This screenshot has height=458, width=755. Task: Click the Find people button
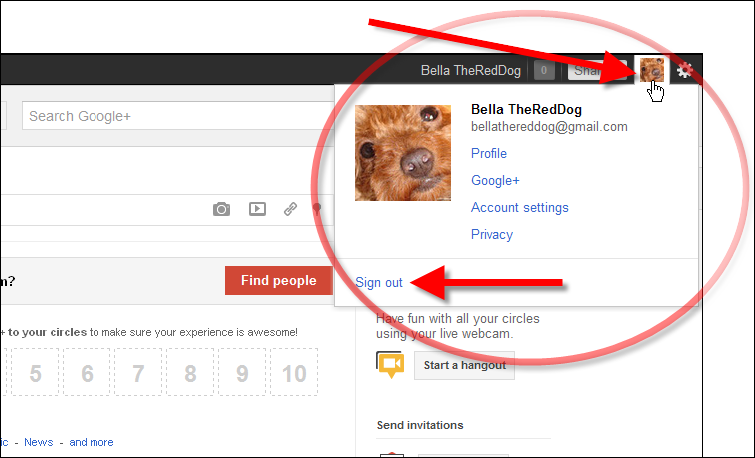[x=278, y=280]
